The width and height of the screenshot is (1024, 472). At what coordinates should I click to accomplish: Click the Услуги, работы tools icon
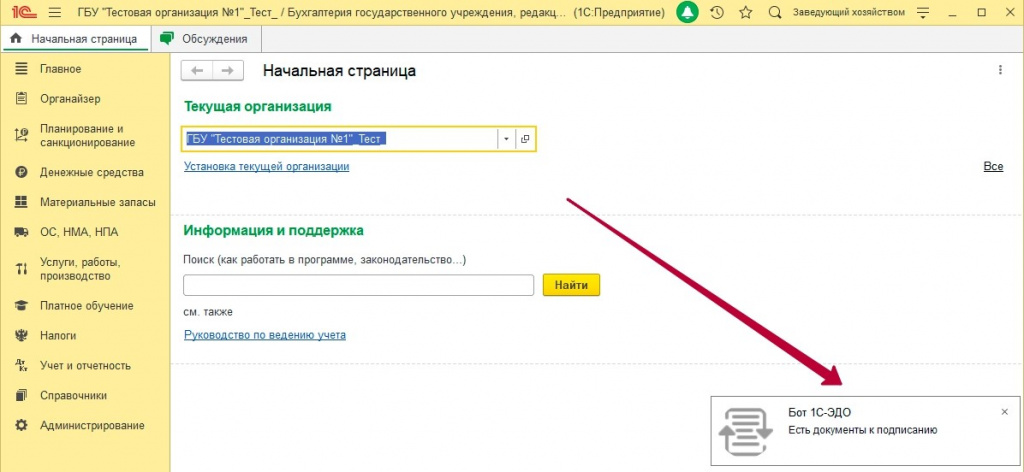coord(22,269)
